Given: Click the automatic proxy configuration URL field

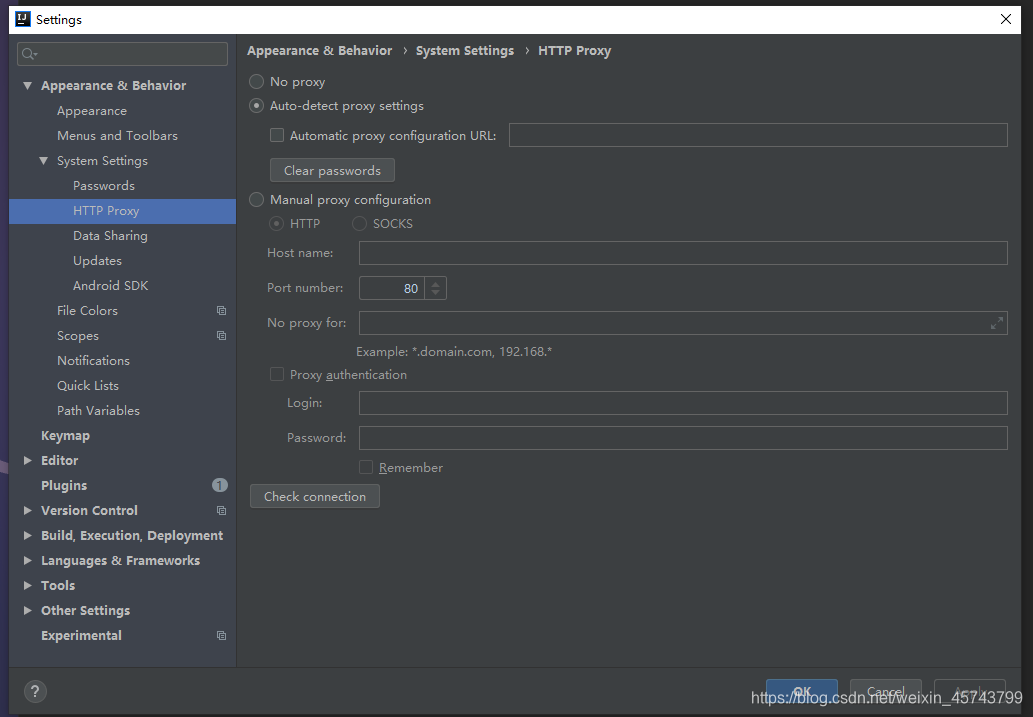Looking at the screenshot, I should point(758,135).
